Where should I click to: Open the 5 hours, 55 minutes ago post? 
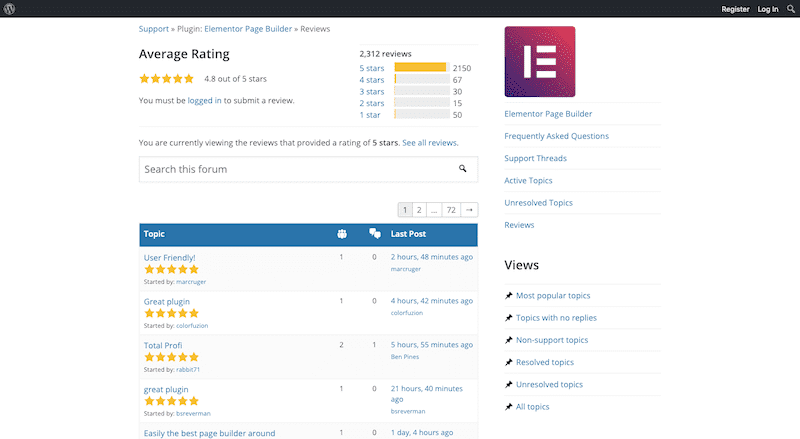(x=432, y=345)
